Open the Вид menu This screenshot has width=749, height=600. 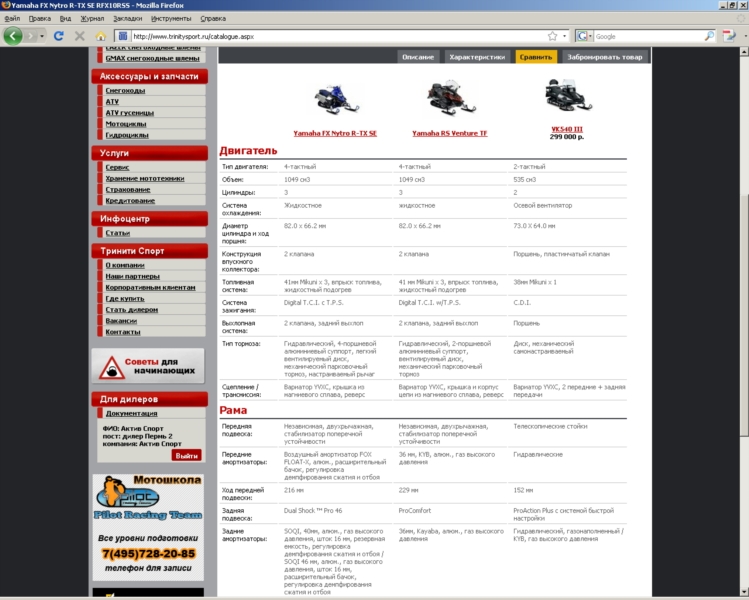pos(65,19)
